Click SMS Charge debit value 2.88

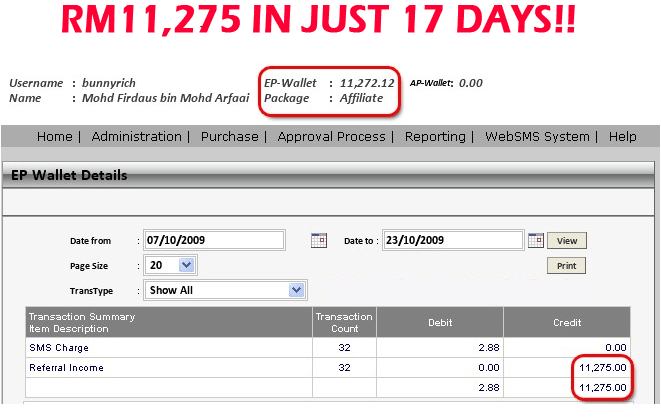point(489,348)
